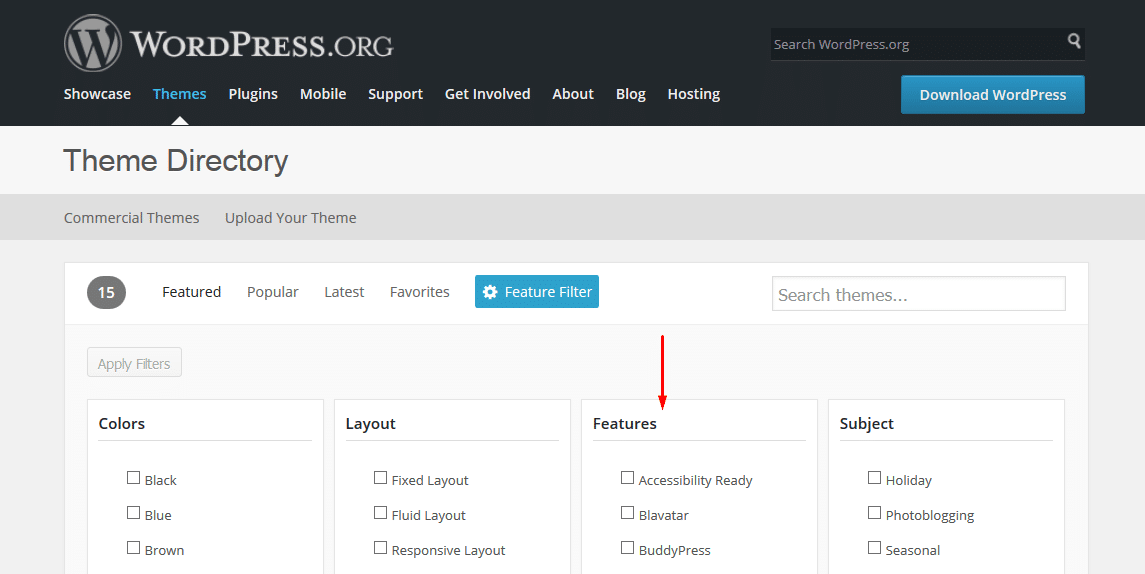Viewport: 1145px width, 574px height.
Task: Open the Upload Your Theme link
Action: 291,218
